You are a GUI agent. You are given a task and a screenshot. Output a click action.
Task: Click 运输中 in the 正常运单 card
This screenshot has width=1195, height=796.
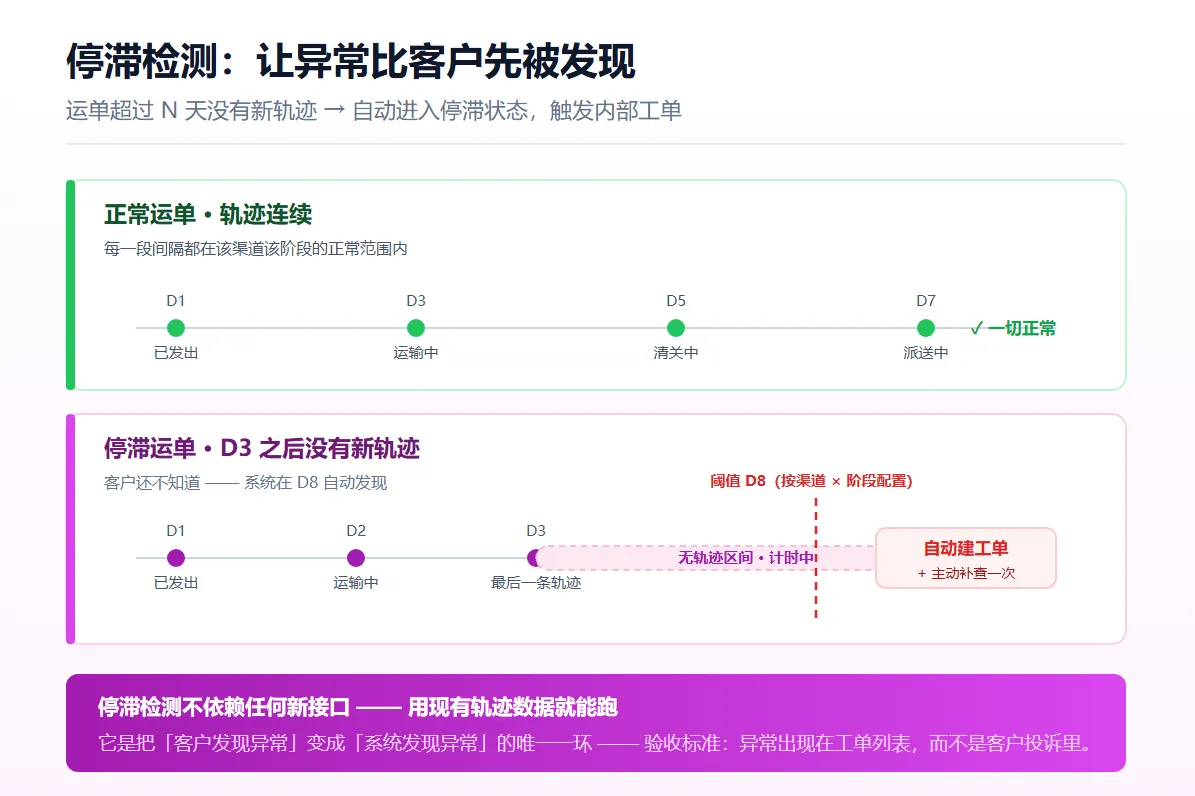(415, 353)
